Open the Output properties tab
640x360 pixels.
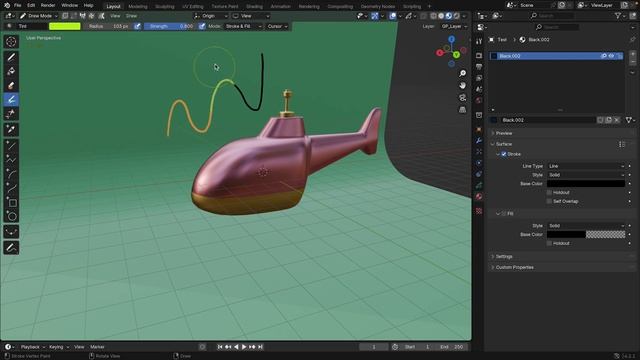pyautogui.click(x=479, y=67)
